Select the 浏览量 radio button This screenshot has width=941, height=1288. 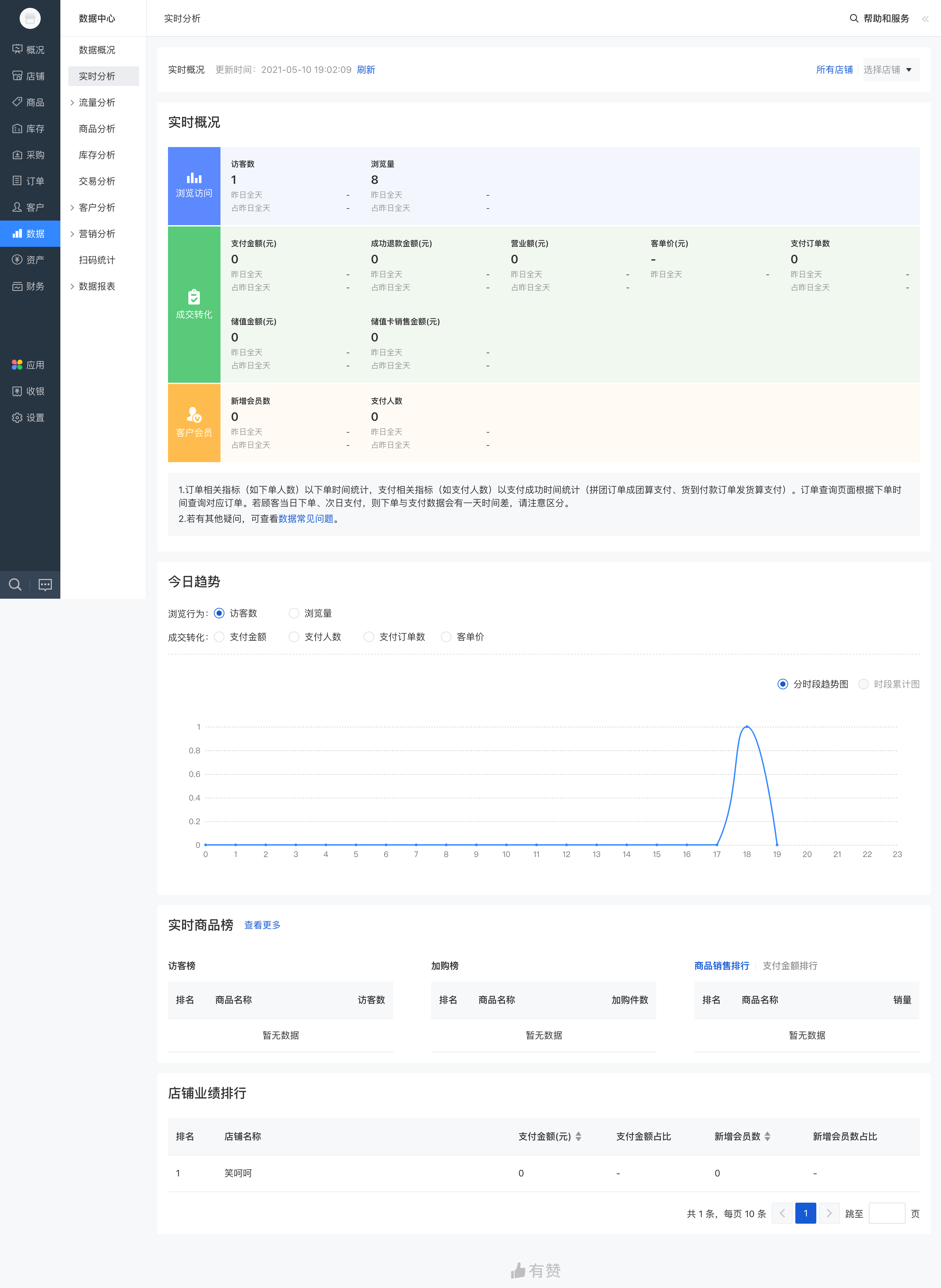point(294,613)
